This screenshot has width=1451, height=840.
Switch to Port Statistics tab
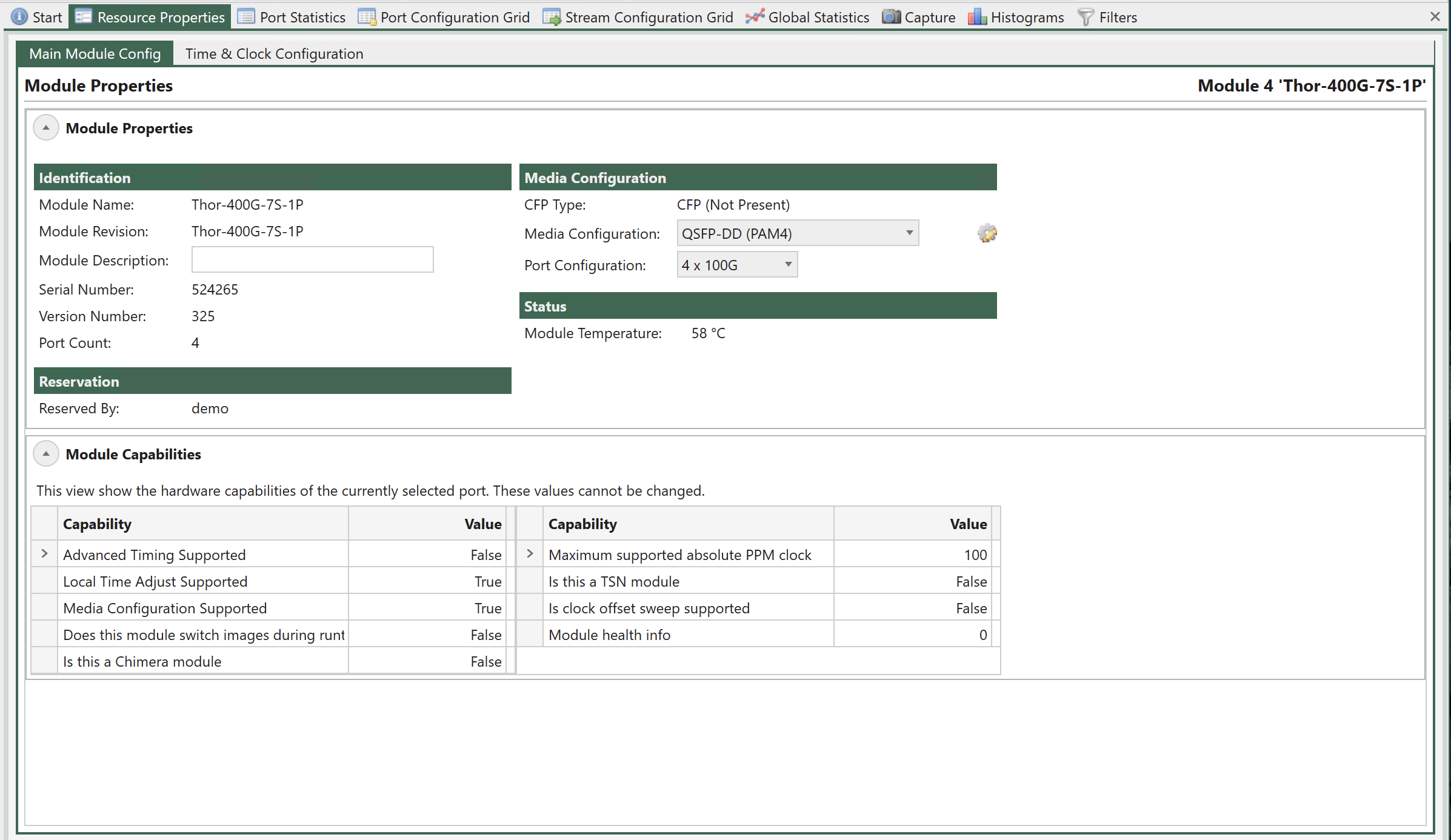292,17
